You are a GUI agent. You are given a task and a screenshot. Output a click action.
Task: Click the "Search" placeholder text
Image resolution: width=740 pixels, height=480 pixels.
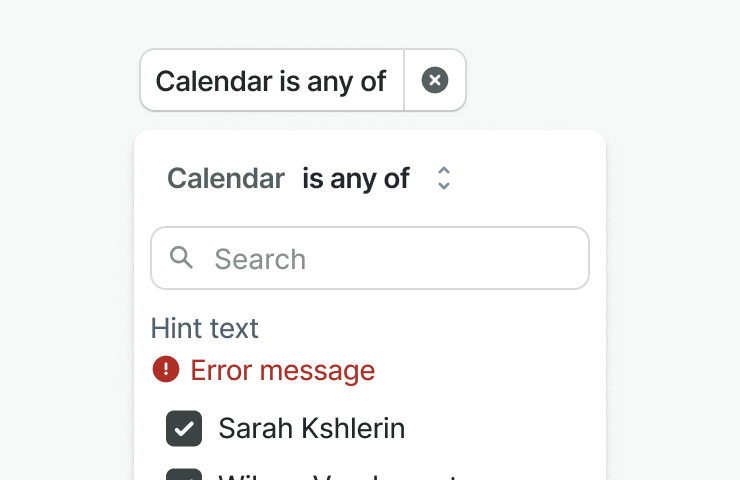click(260, 259)
